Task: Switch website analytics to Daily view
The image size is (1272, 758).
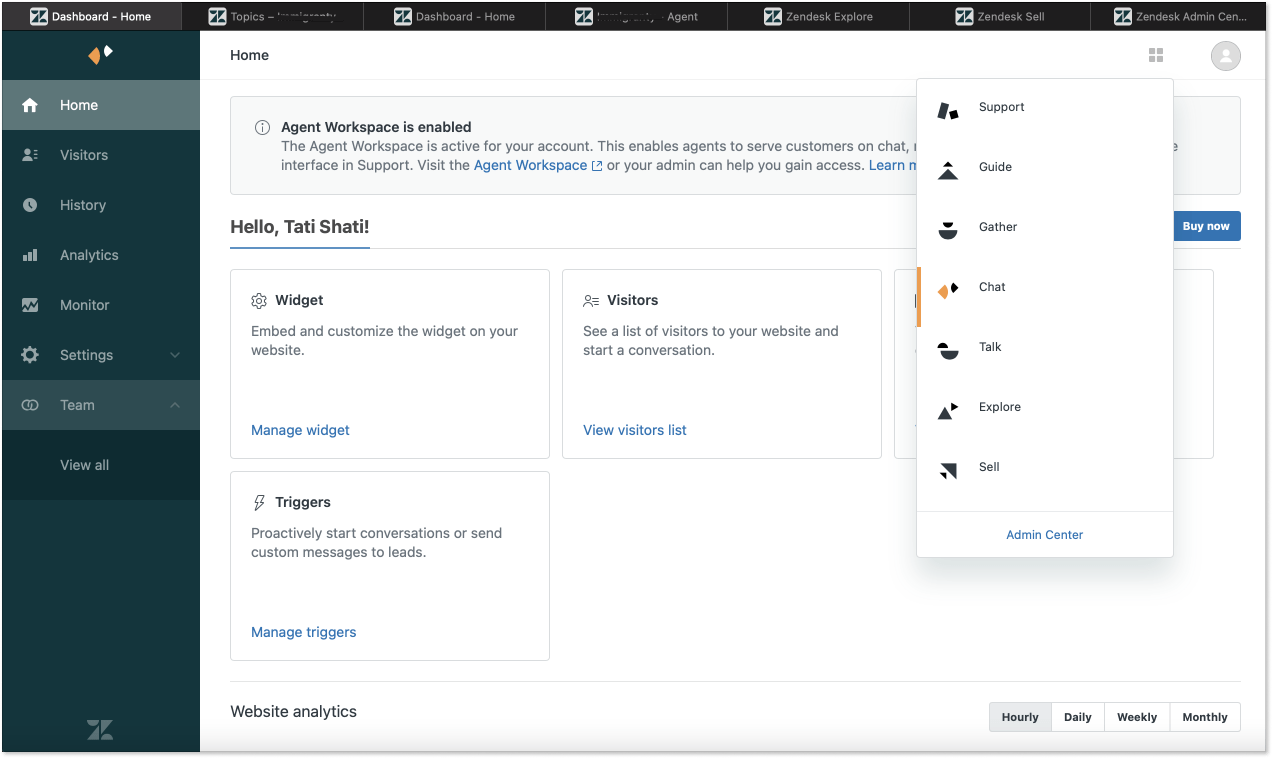Action: [1077, 716]
